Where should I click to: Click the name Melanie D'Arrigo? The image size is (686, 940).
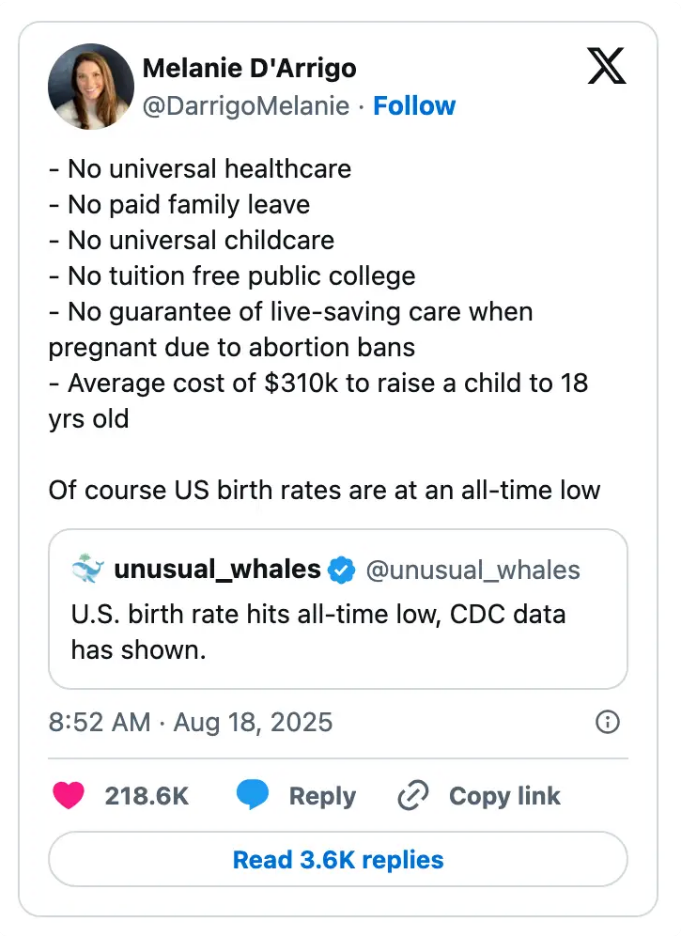tap(250, 68)
